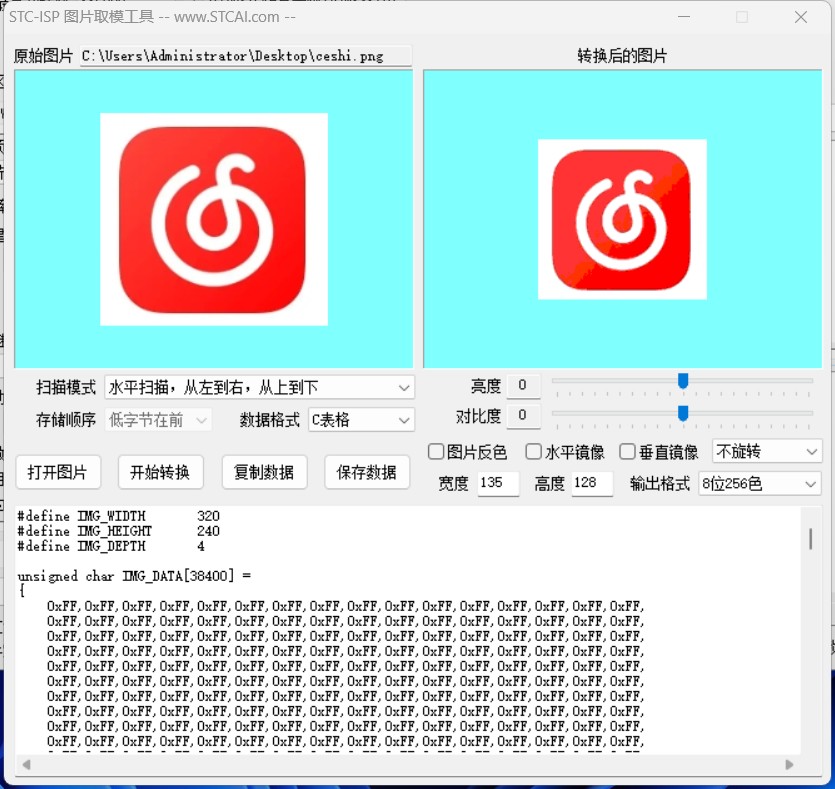This screenshot has width=835, height=789.
Task: Open the 不旋转 rotation dropdown
Action: (767, 451)
